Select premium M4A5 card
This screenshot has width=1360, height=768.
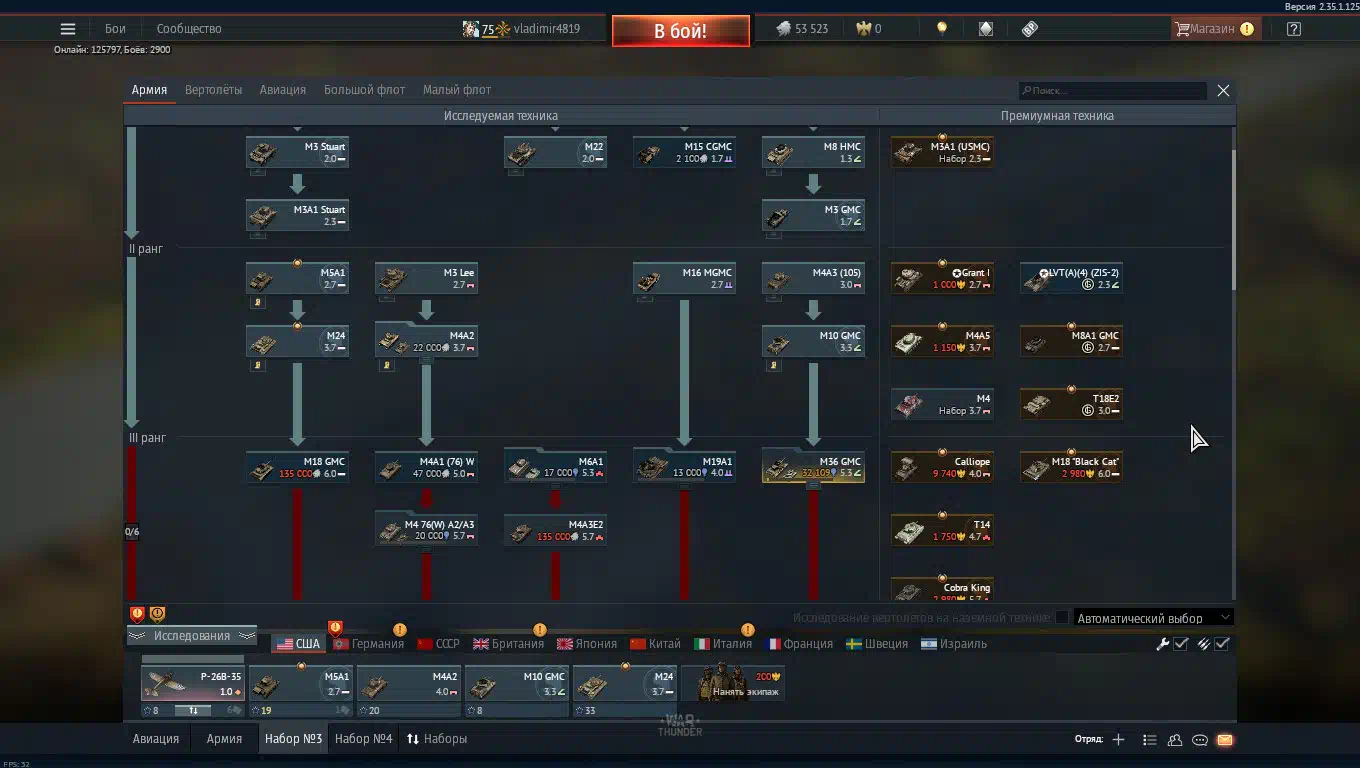[x=942, y=342]
